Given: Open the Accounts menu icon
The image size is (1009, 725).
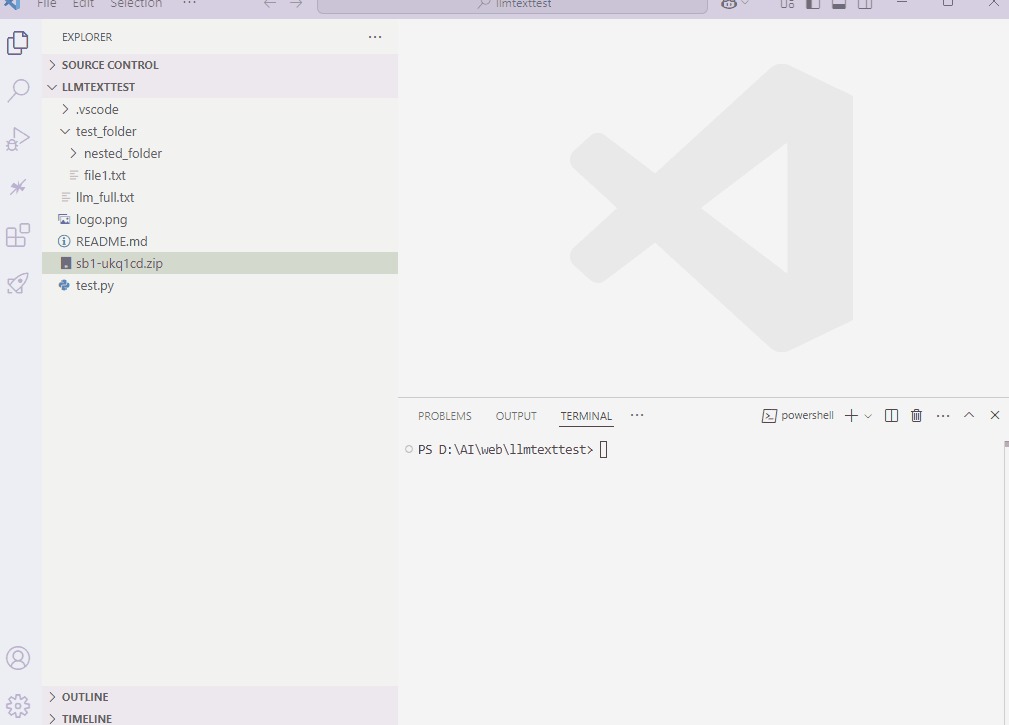Looking at the screenshot, I should coord(18,658).
